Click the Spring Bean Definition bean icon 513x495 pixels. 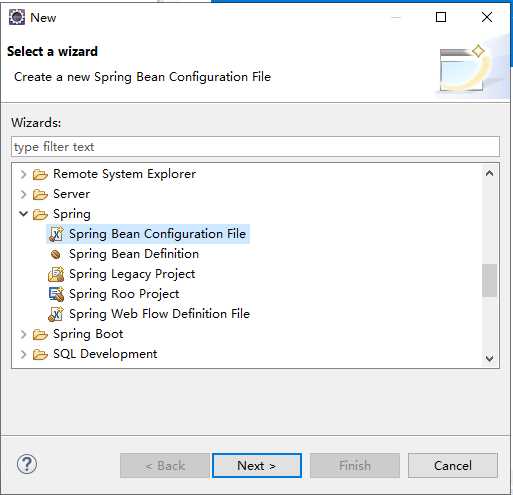(x=56, y=254)
